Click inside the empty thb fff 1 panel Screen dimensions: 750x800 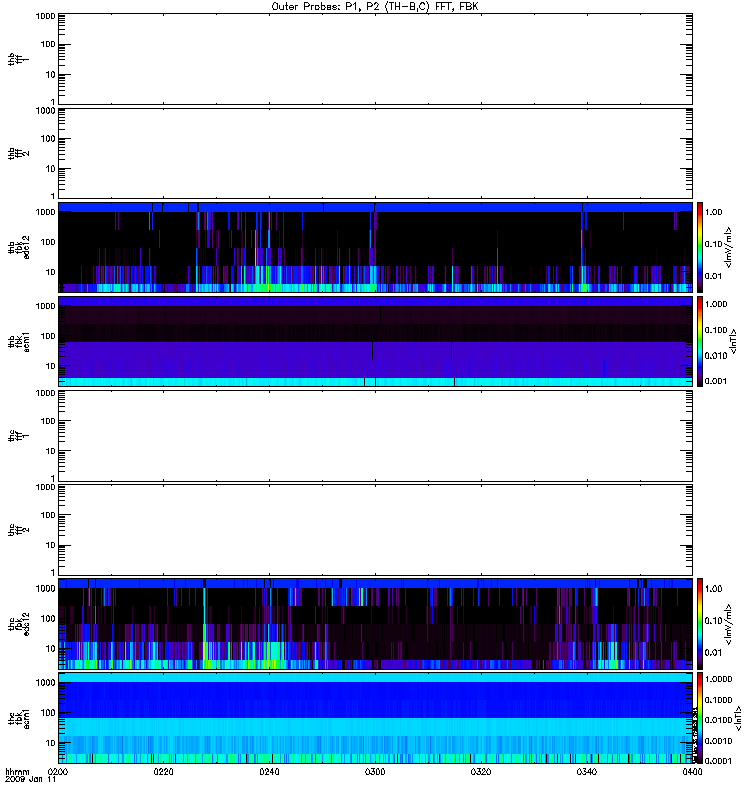[x=375, y=59]
